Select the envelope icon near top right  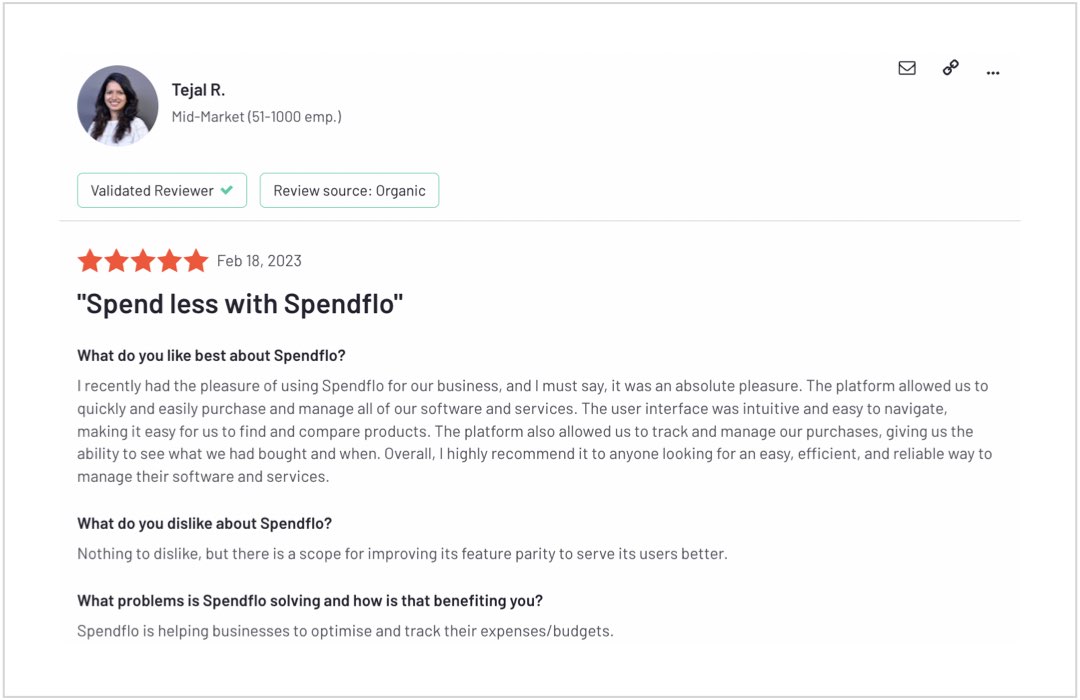(906, 68)
